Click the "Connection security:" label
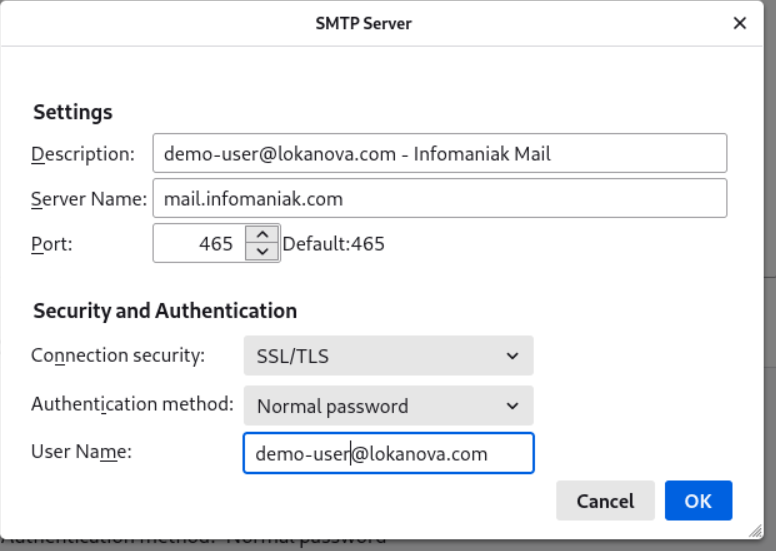The image size is (776, 551). 118,355
